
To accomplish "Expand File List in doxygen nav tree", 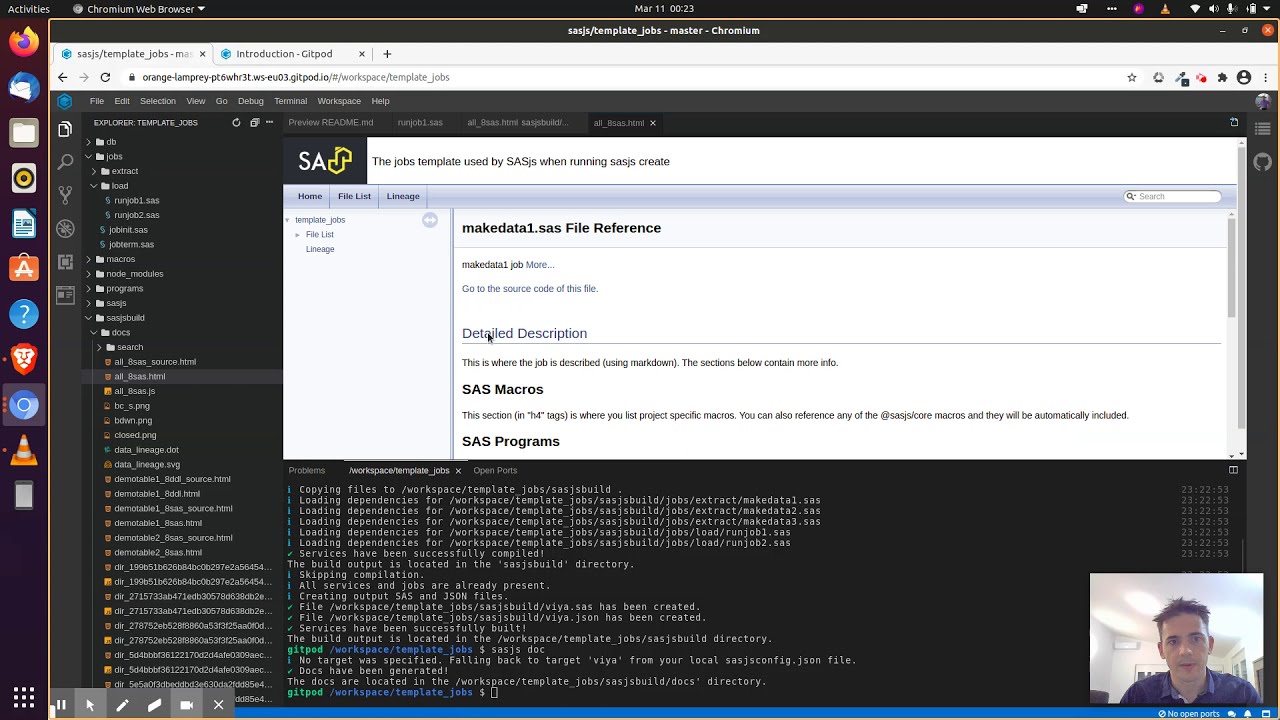I will [x=297, y=235].
